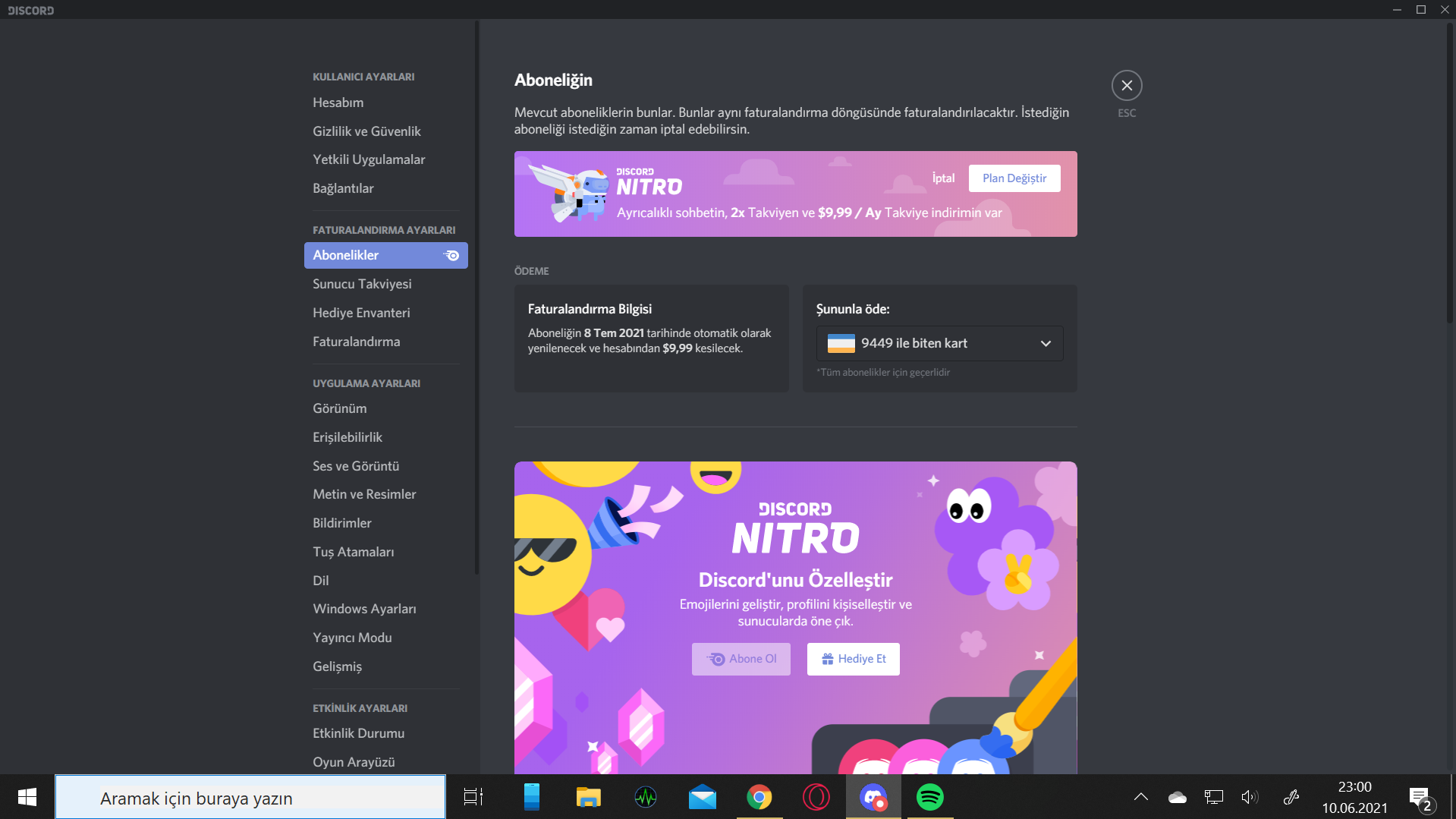Image resolution: width=1456 pixels, height=819 pixels.
Task: Click the Discord icon in the taskbar
Action: click(873, 797)
